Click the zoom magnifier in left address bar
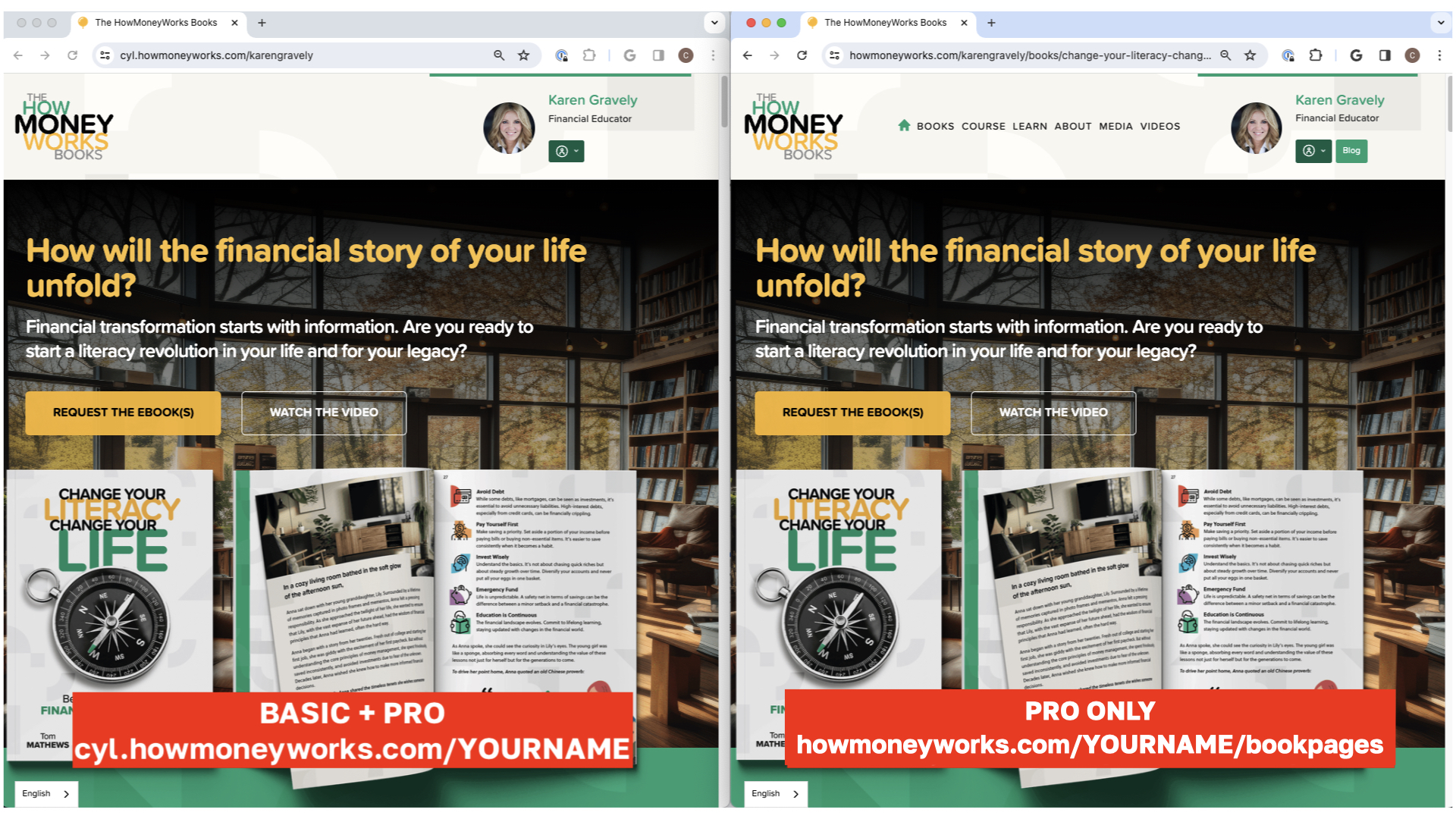 499,55
